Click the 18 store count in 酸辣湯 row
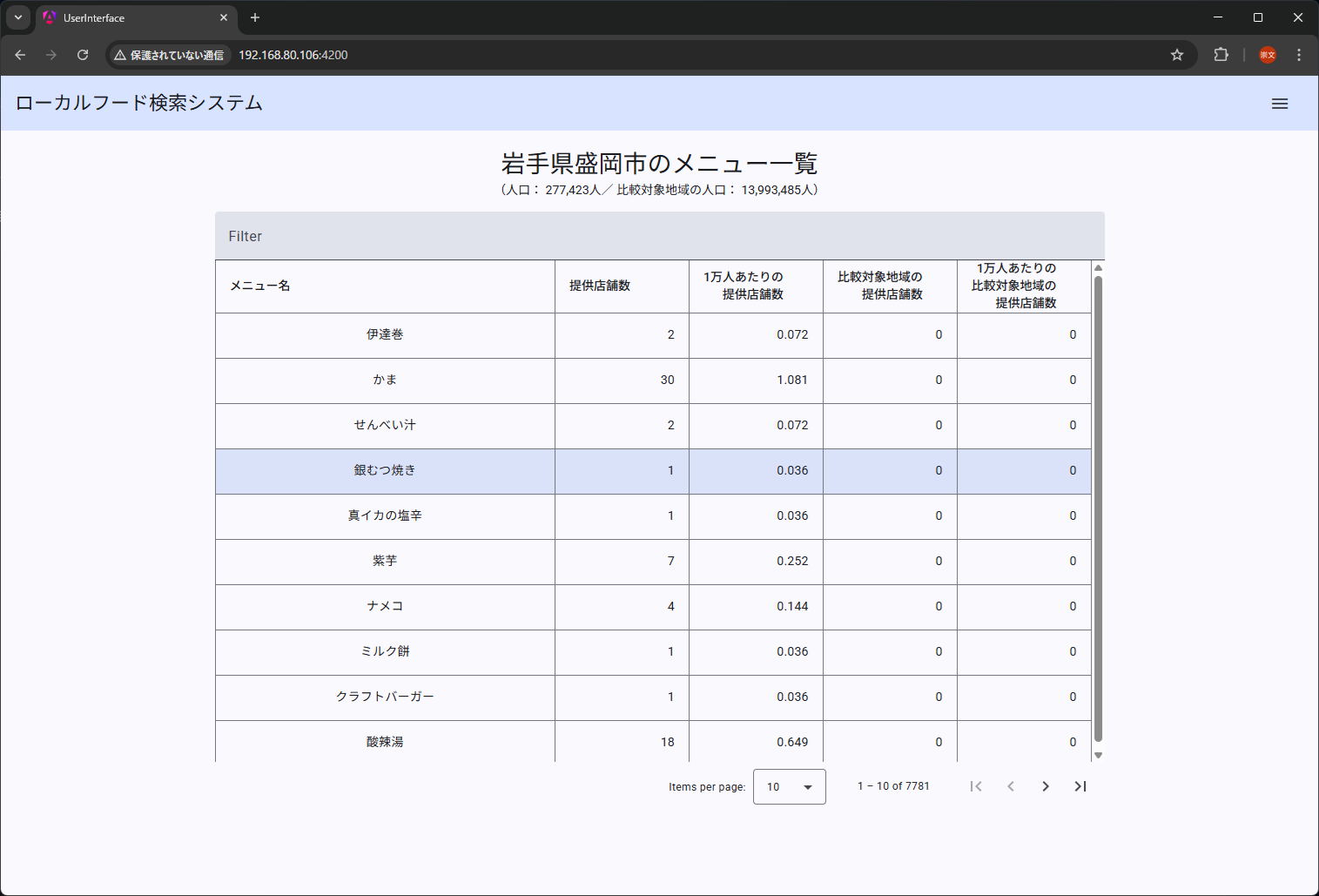Viewport: 1319px width, 896px height. (x=667, y=743)
